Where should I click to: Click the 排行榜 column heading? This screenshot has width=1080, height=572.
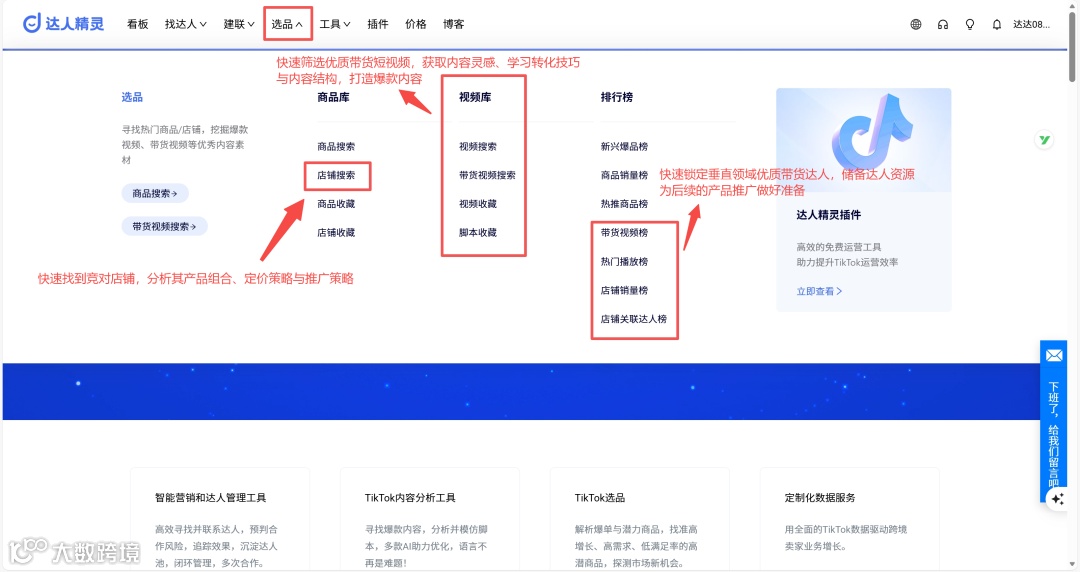[616, 97]
